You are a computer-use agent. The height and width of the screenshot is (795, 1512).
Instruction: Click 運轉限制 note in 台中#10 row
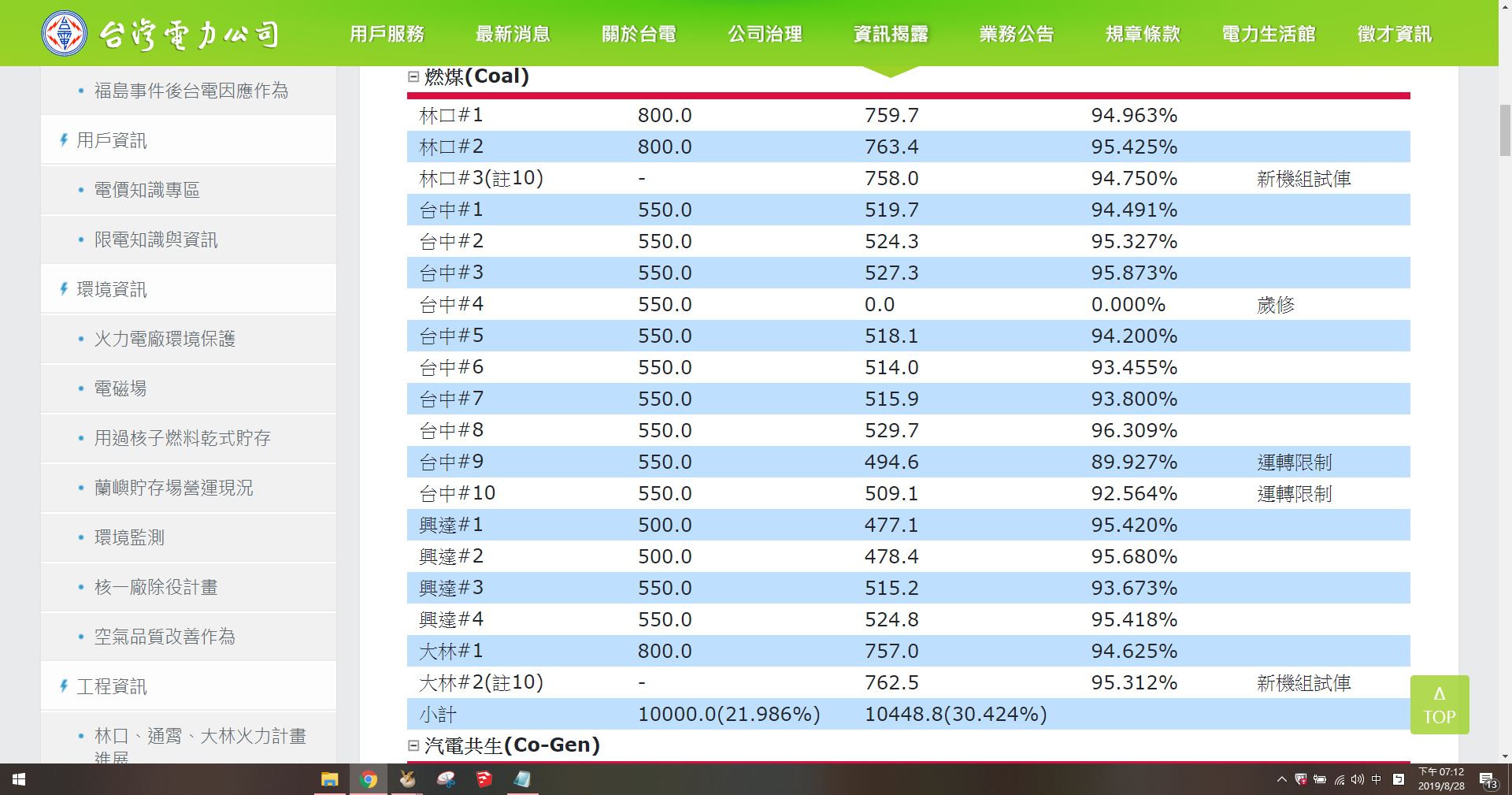(1295, 494)
